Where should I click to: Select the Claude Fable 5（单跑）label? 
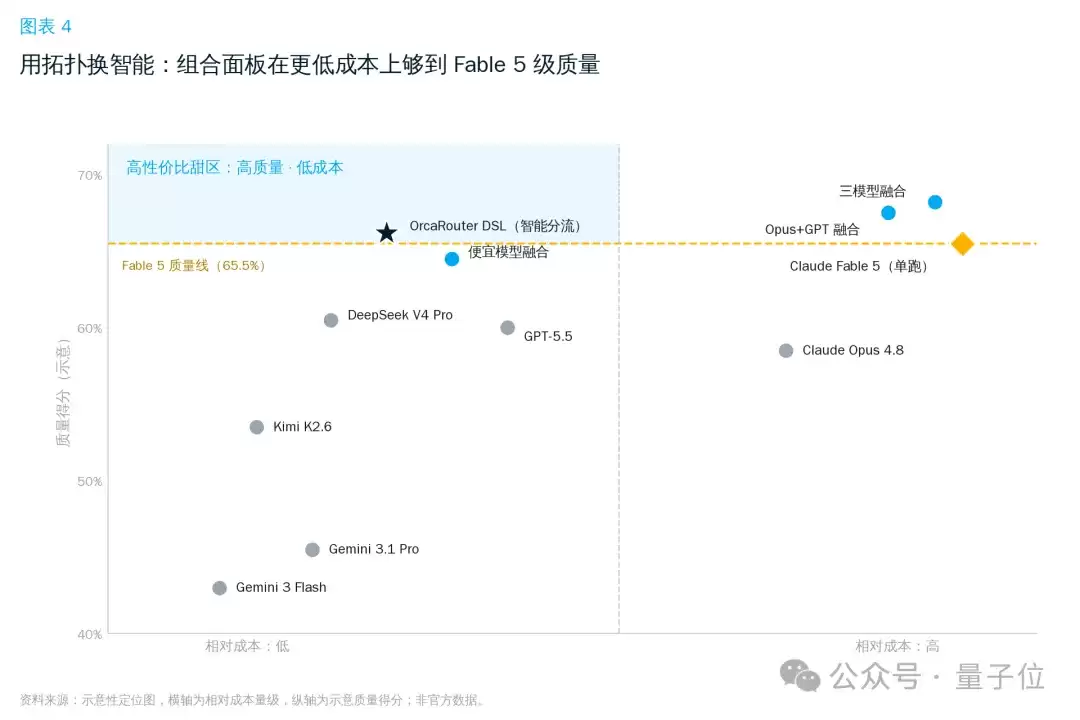859,266
